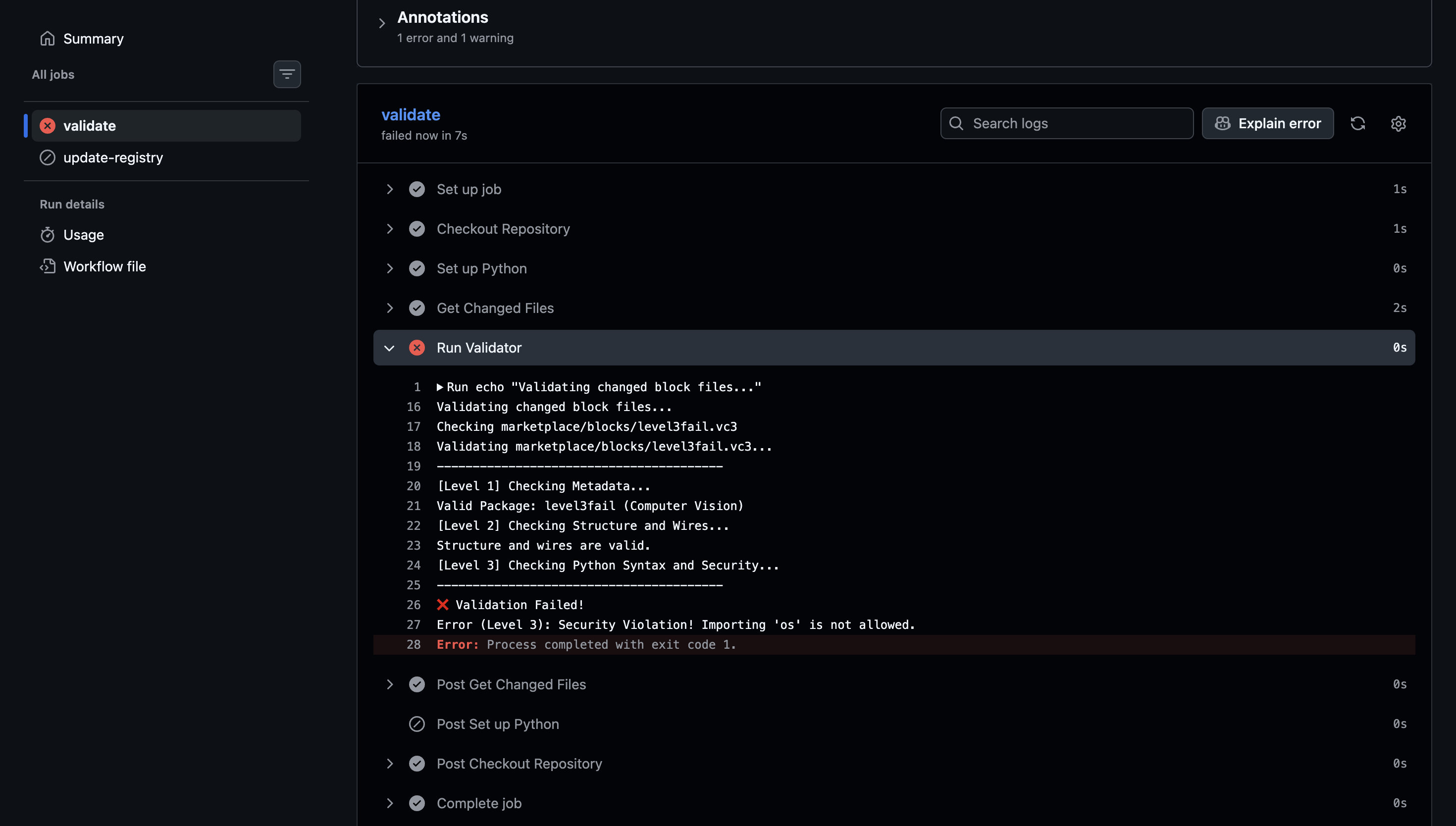Expand the Set up job step

click(390, 189)
